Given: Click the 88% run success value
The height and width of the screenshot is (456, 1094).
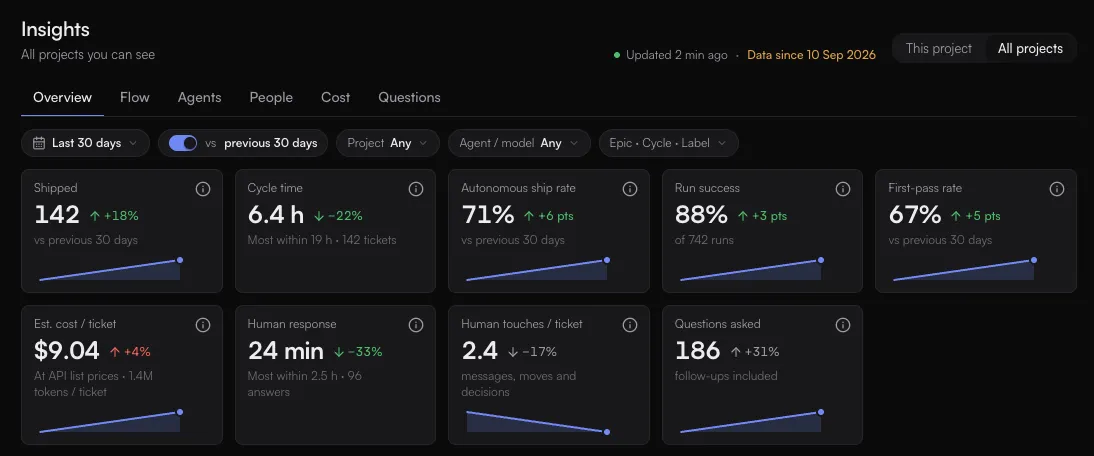Looking at the screenshot, I should point(701,215).
